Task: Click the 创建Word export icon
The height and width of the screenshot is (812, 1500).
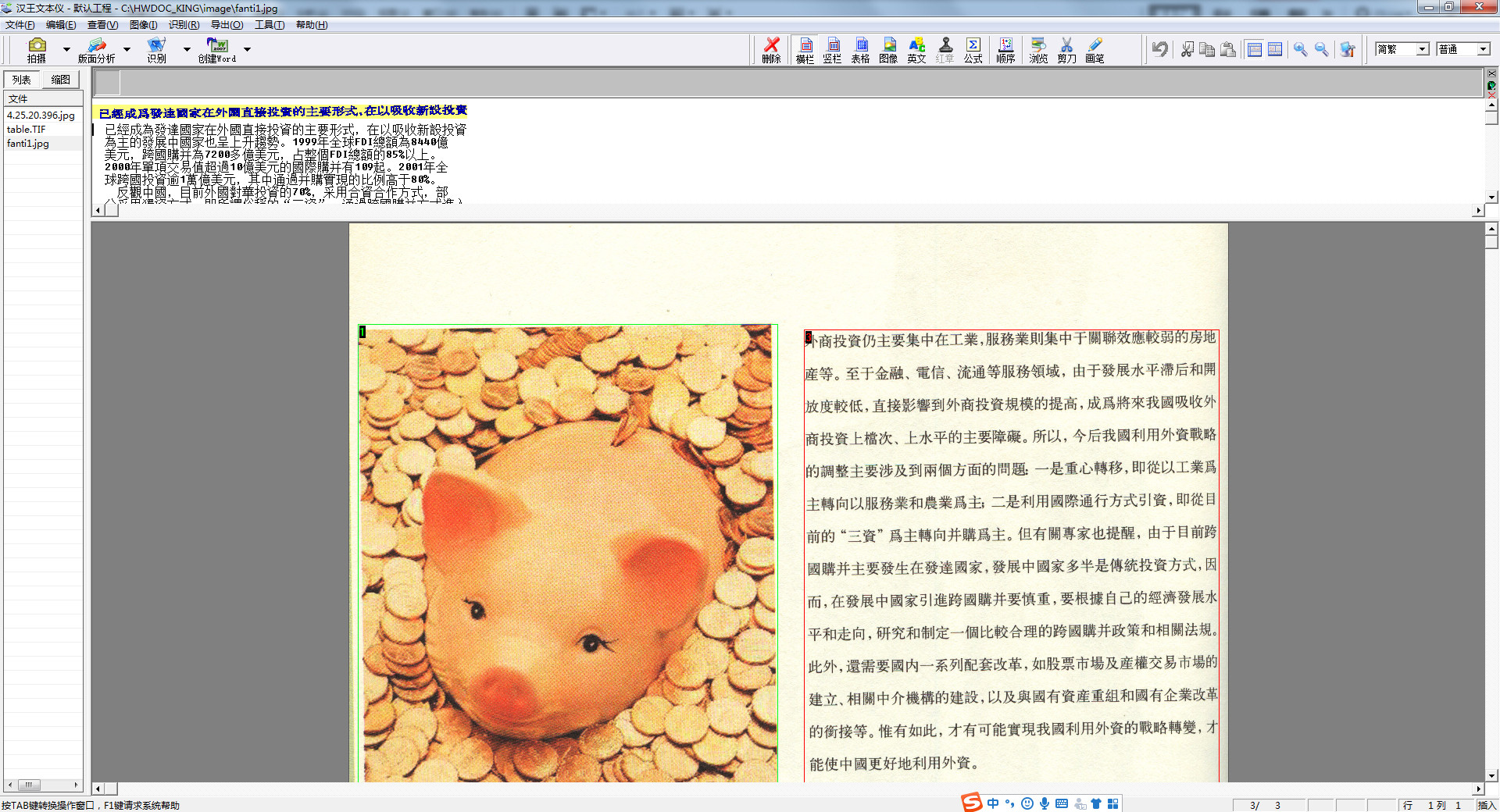Action: [216, 49]
